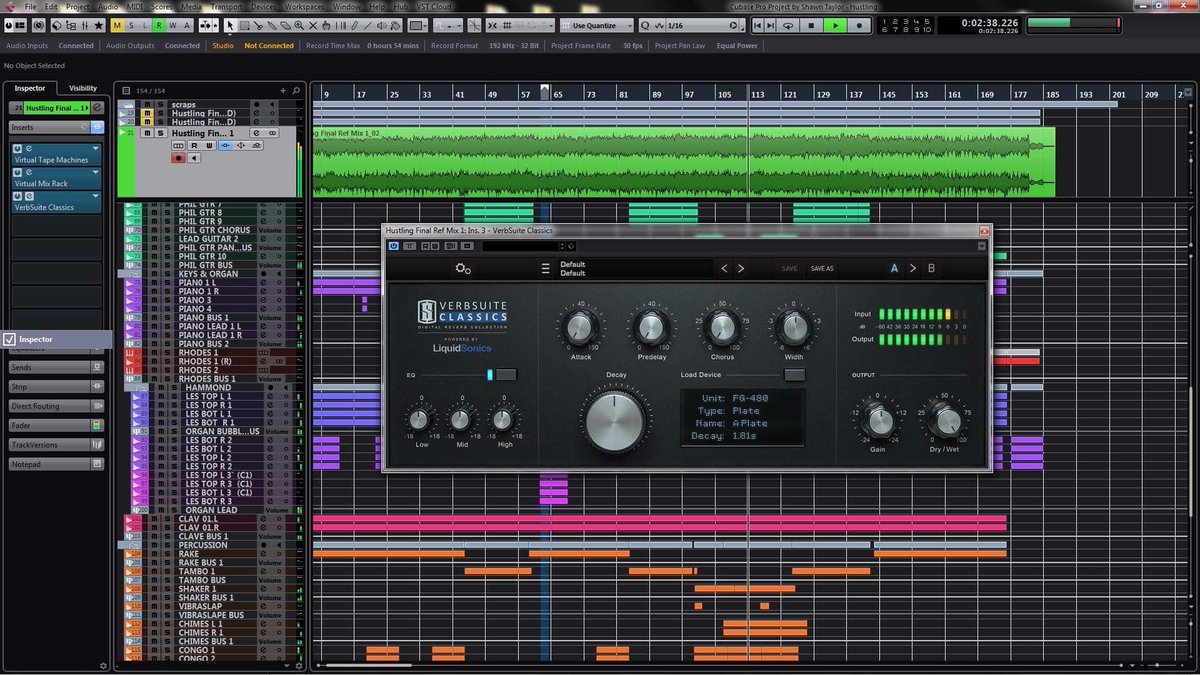Screen dimensions: 1200x675
Task: Select Virtual Mix Rack insert slot
Action: pos(56,178)
